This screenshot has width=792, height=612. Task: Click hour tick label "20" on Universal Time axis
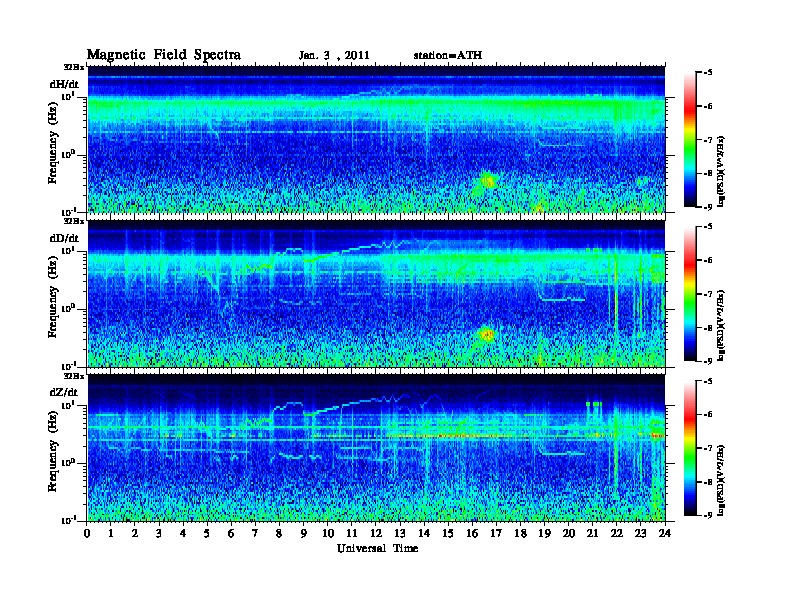point(569,533)
